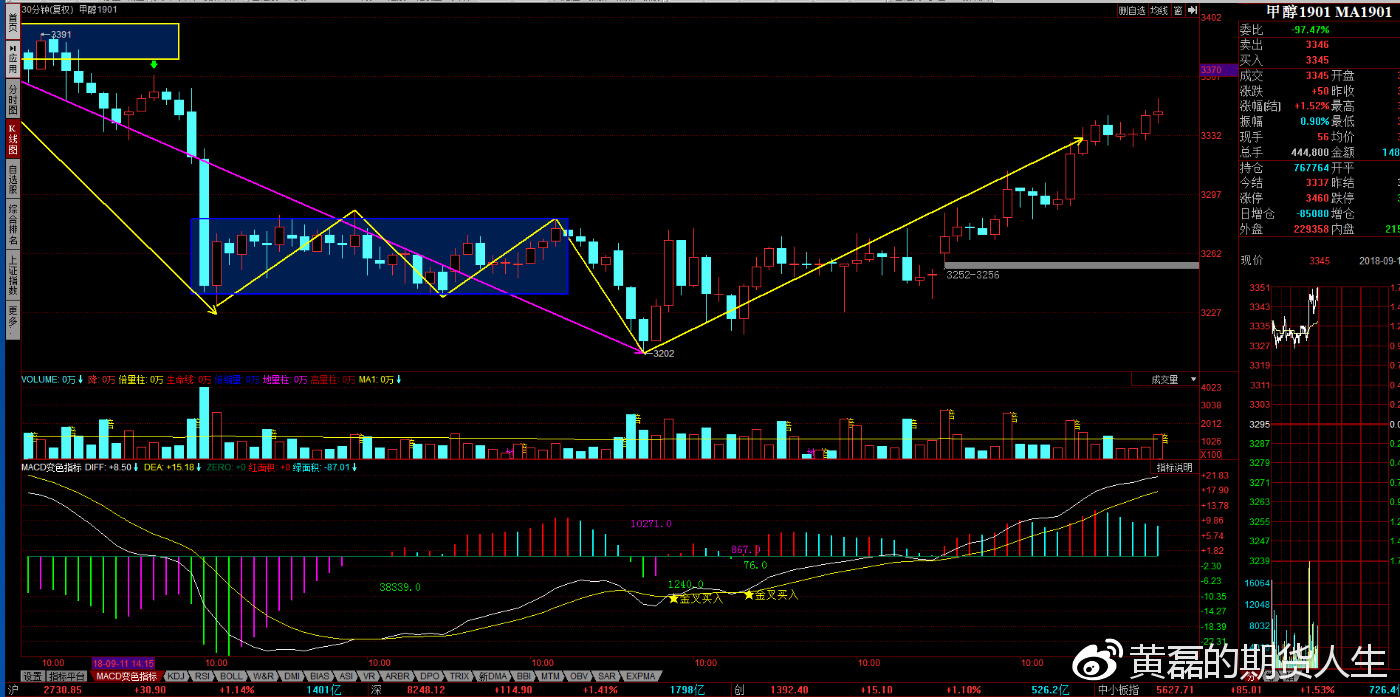Select the OBV indicator tab

(x=579, y=677)
